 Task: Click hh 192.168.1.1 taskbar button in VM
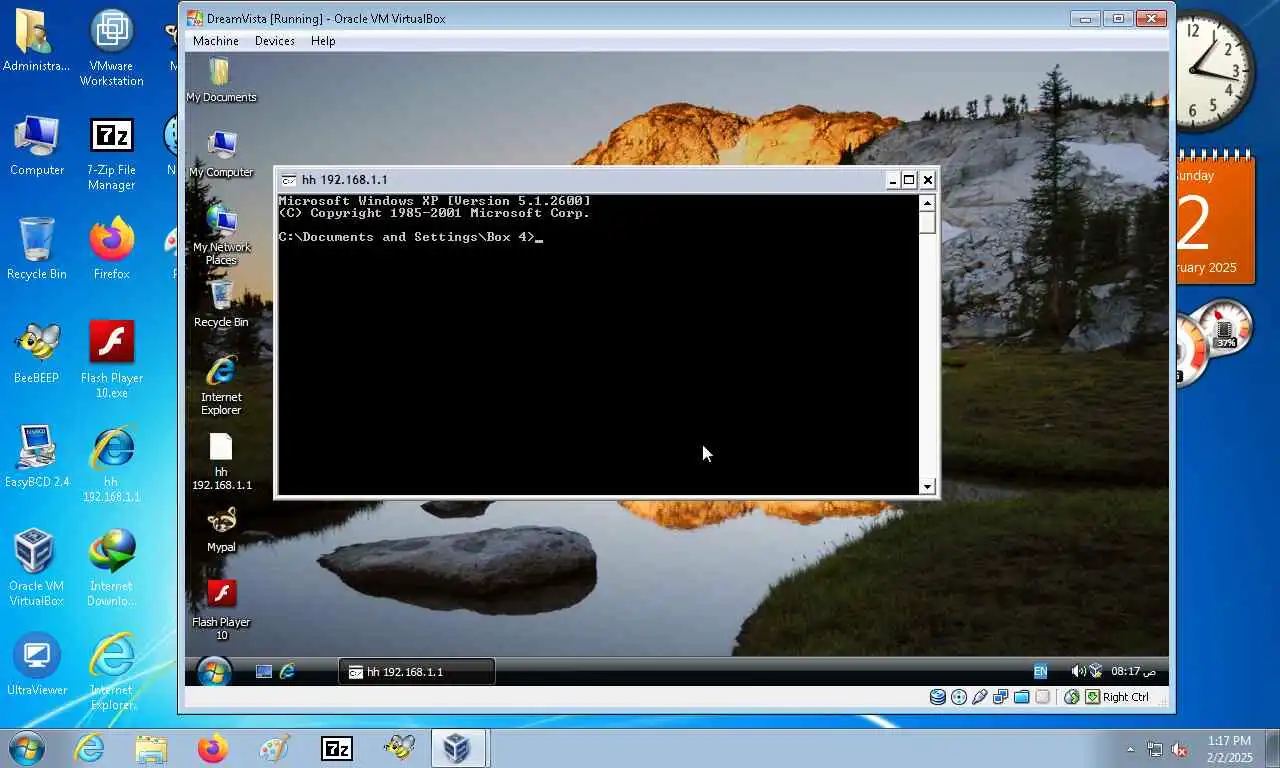coord(416,672)
